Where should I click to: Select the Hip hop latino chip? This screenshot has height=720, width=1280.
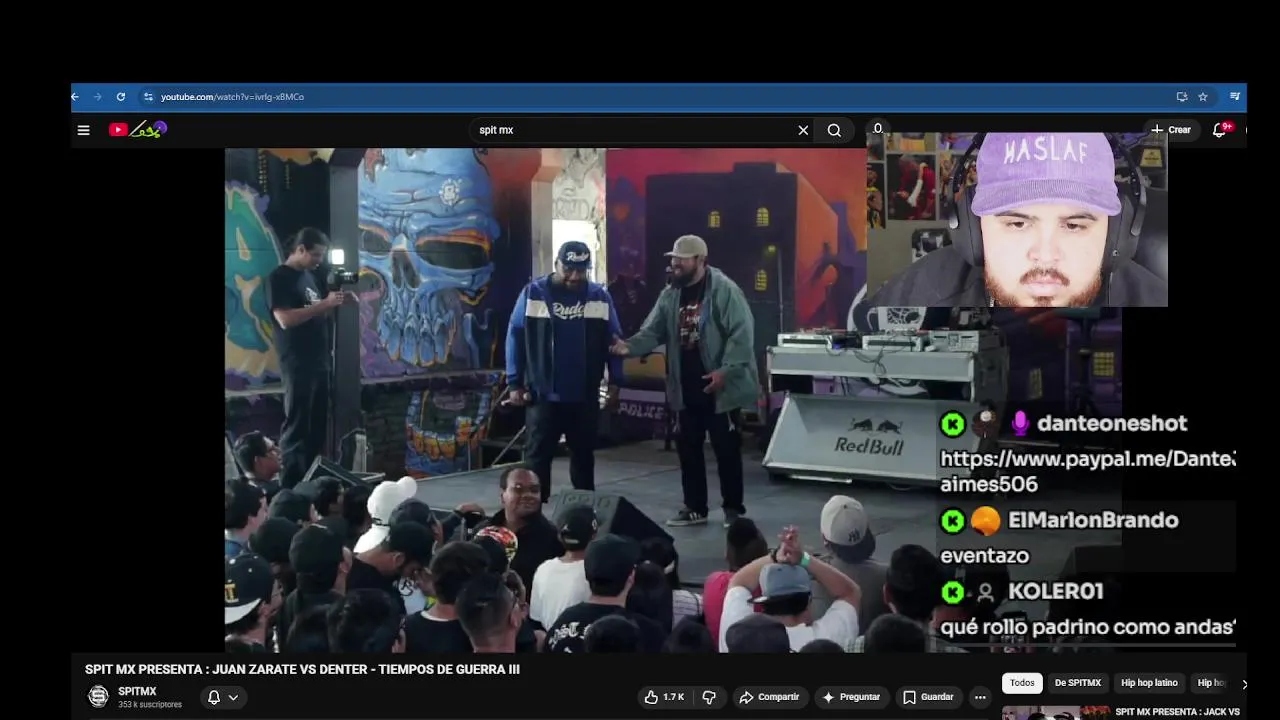point(1149,683)
